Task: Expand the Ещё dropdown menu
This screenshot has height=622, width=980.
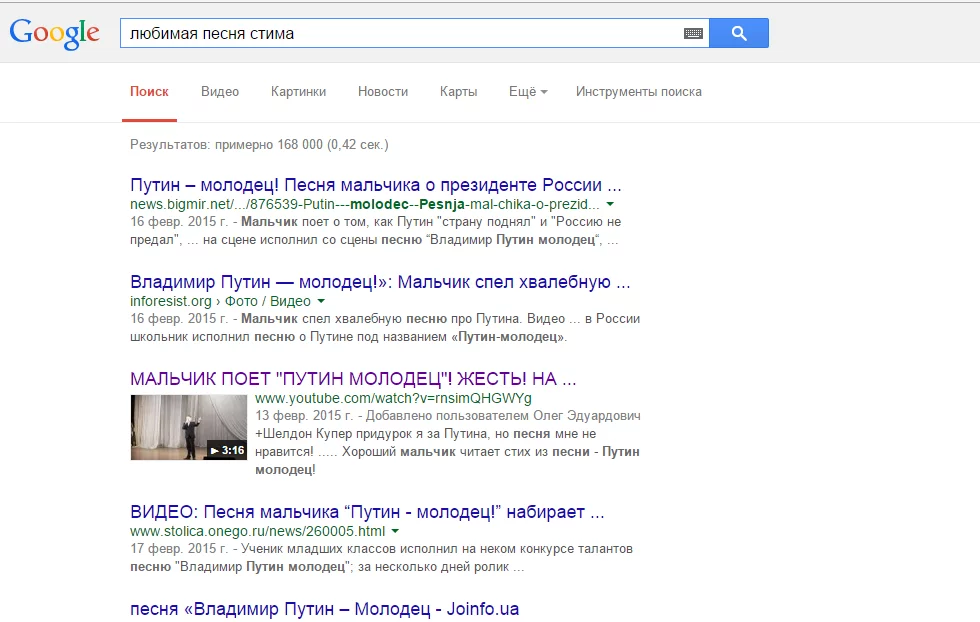Action: 528,91
